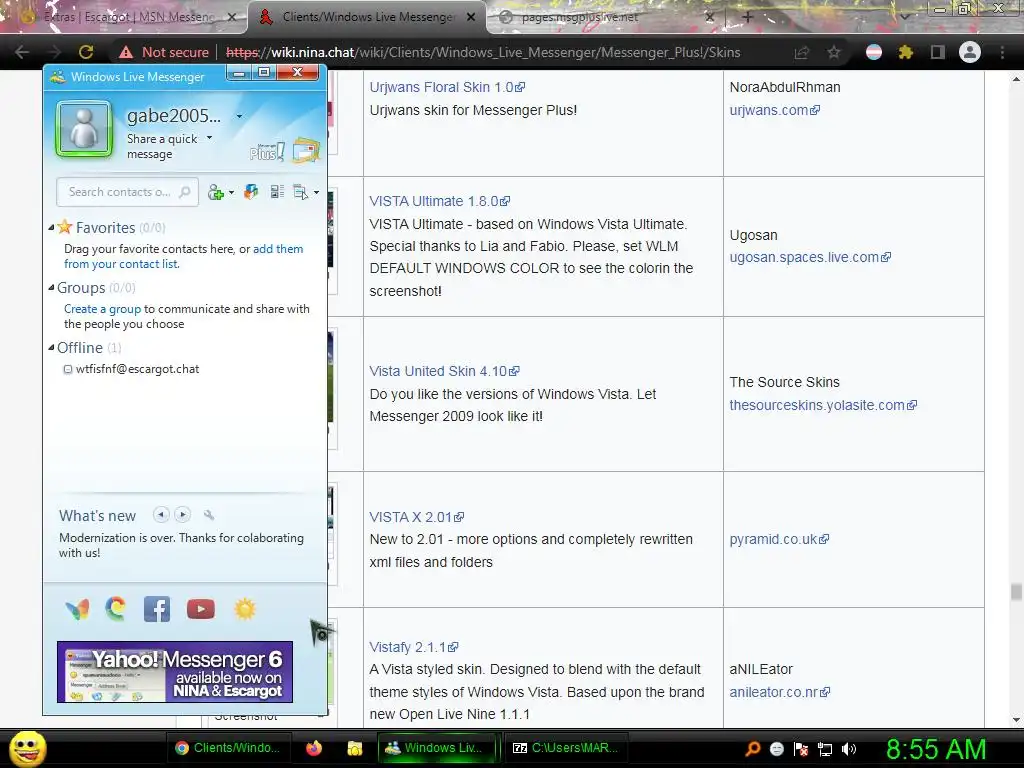Change the contact list layout icon
1024x768 pixels.
(277, 191)
